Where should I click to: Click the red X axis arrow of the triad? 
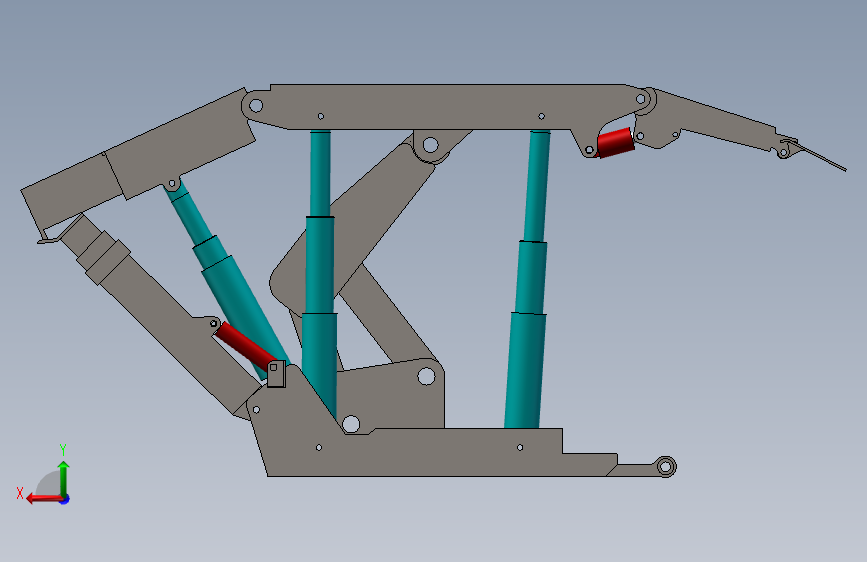(44, 499)
